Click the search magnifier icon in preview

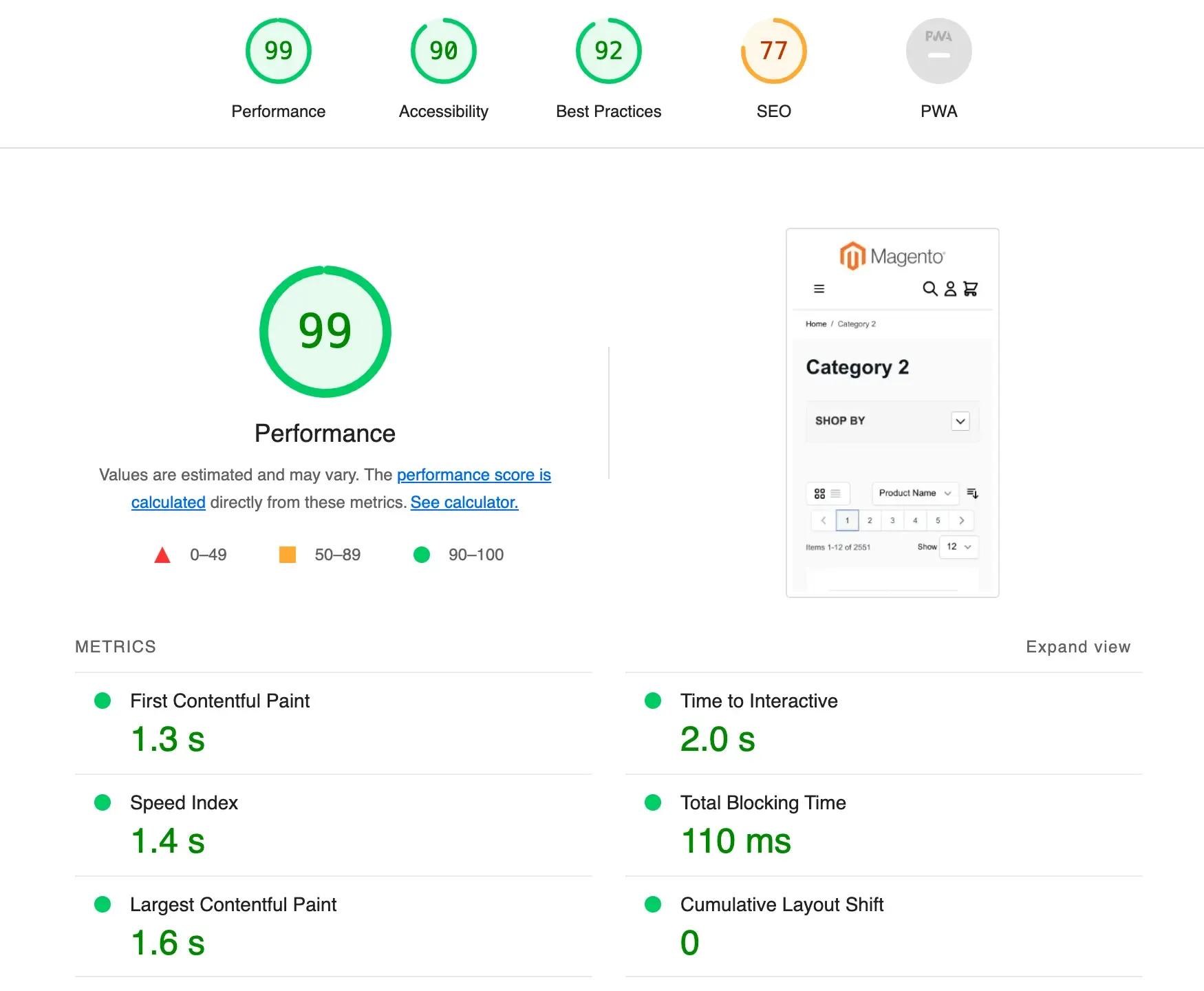coord(929,289)
